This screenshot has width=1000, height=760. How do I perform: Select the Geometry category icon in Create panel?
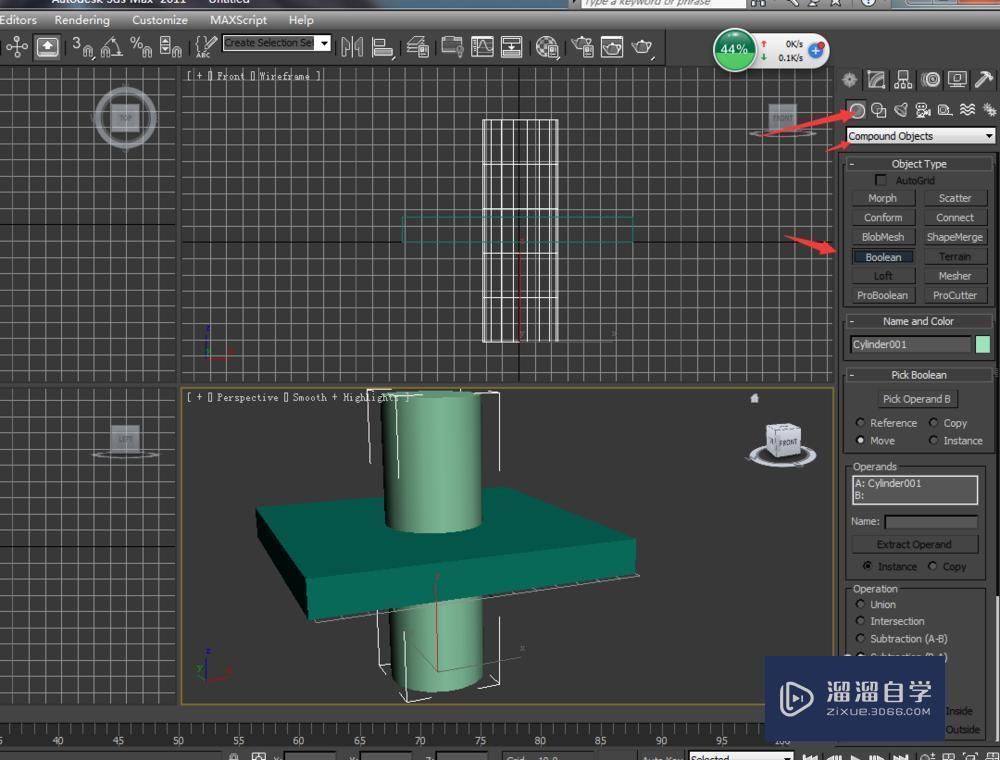tap(857, 110)
